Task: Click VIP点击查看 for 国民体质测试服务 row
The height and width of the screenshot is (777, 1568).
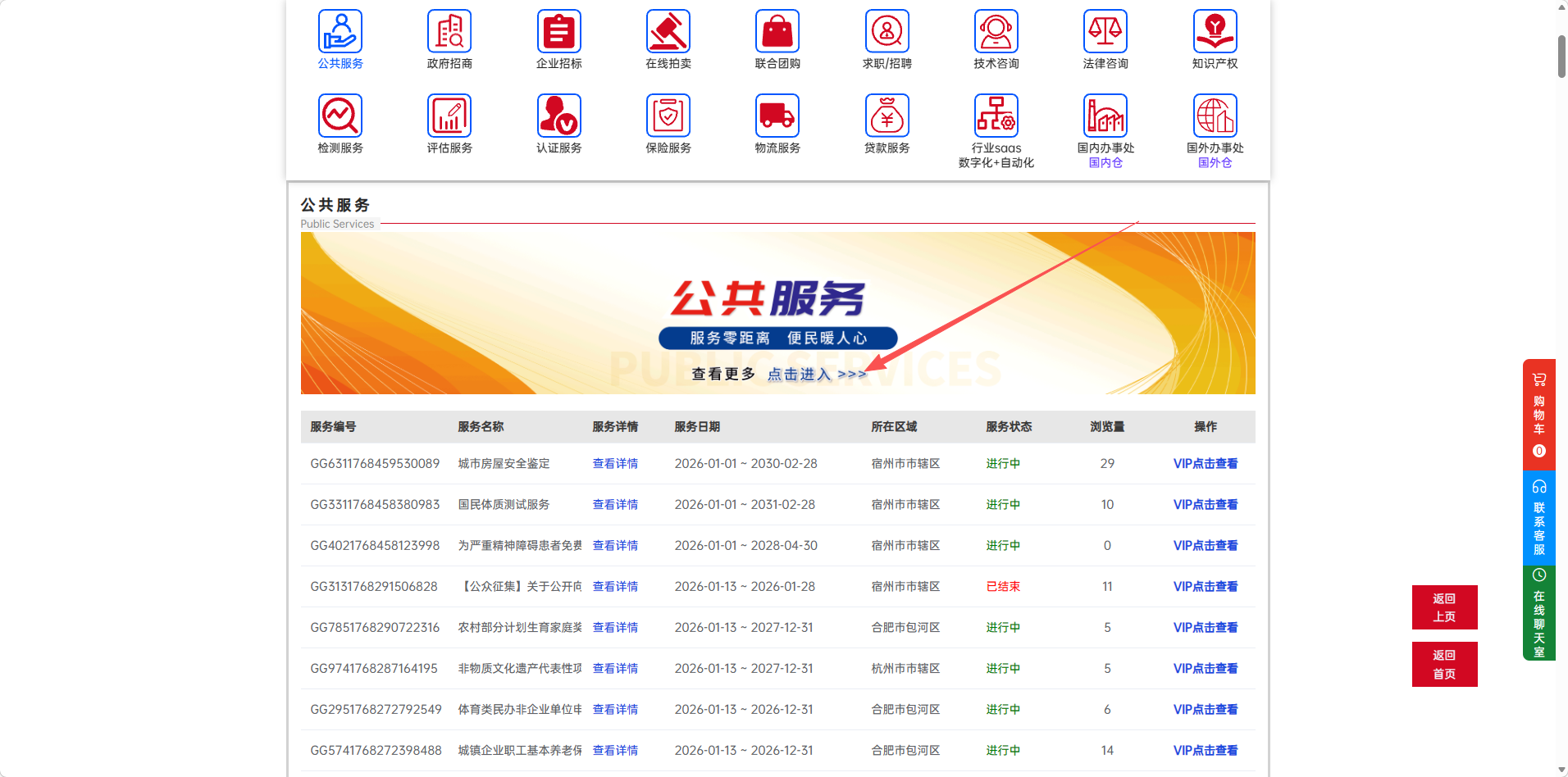Action: tap(1205, 505)
